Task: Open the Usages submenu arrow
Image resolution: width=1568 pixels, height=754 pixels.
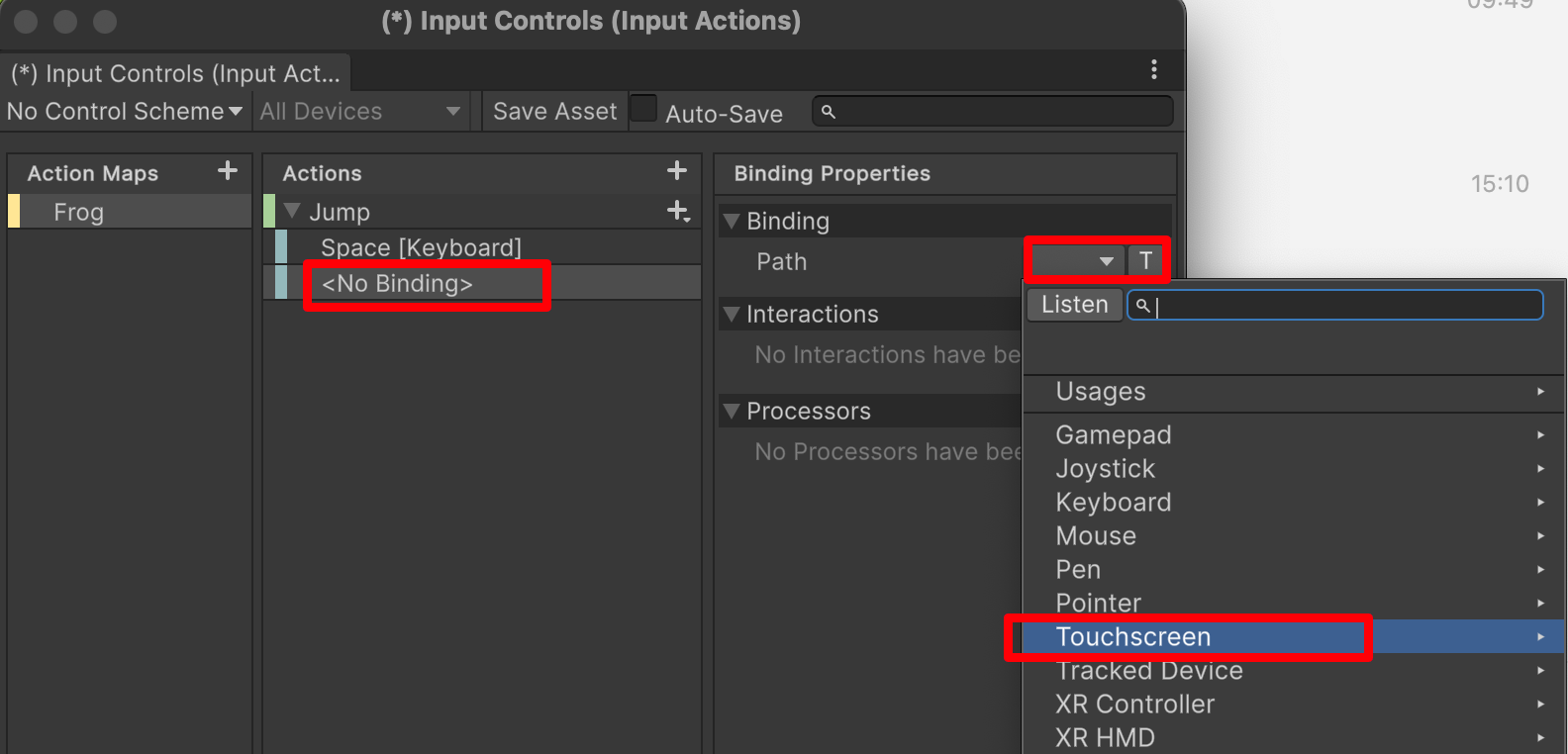Action: (1541, 392)
